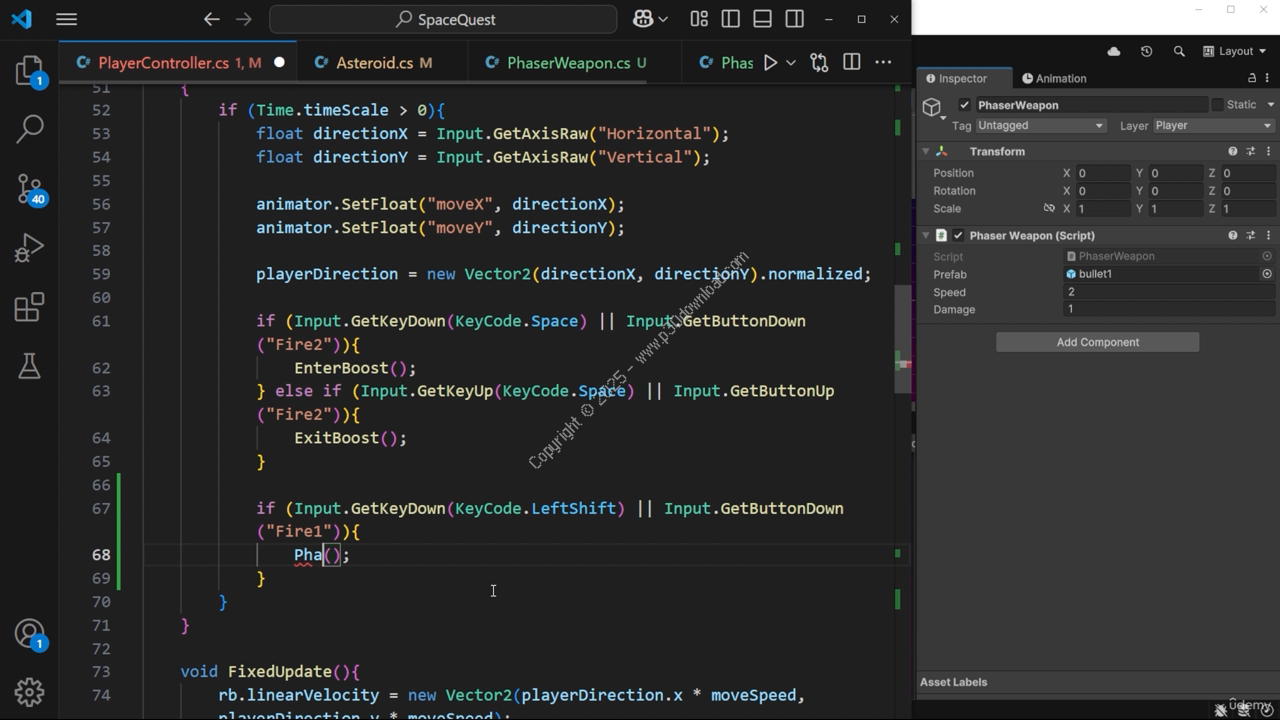Open the Layer dropdown showing Player
This screenshot has width=1280, height=720.
tap(1213, 126)
